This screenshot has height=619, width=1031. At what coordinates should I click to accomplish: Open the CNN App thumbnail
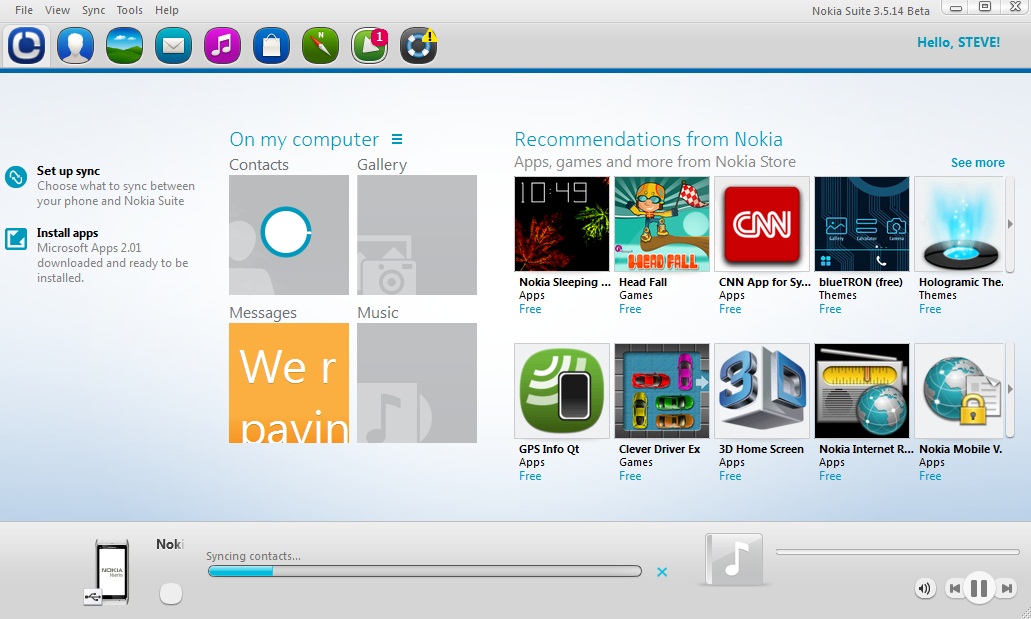click(x=761, y=224)
